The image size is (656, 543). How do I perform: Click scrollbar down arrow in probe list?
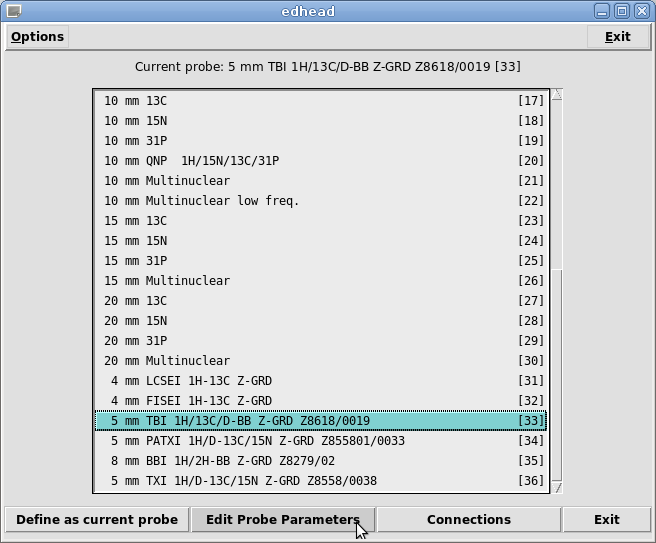(x=557, y=487)
